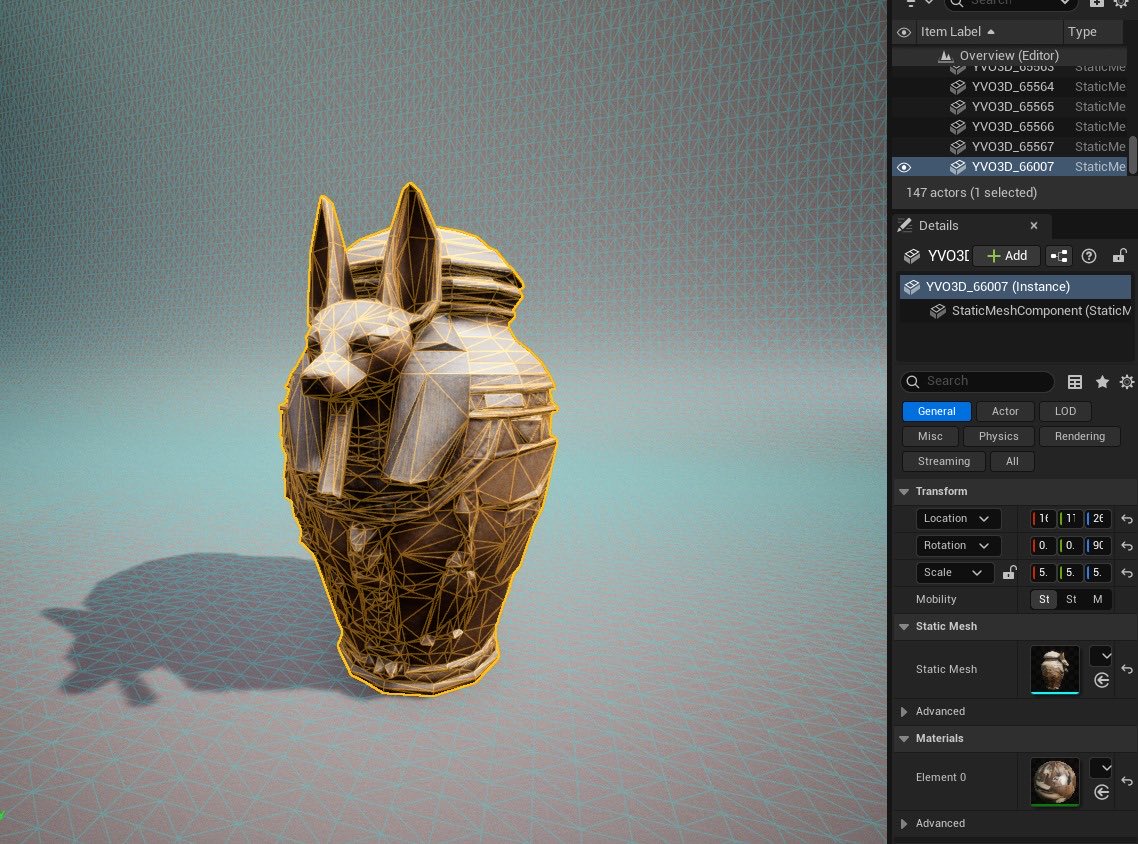Collapse the Static Mesh section
The height and width of the screenshot is (844, 1138).
(x=904, y=627)
